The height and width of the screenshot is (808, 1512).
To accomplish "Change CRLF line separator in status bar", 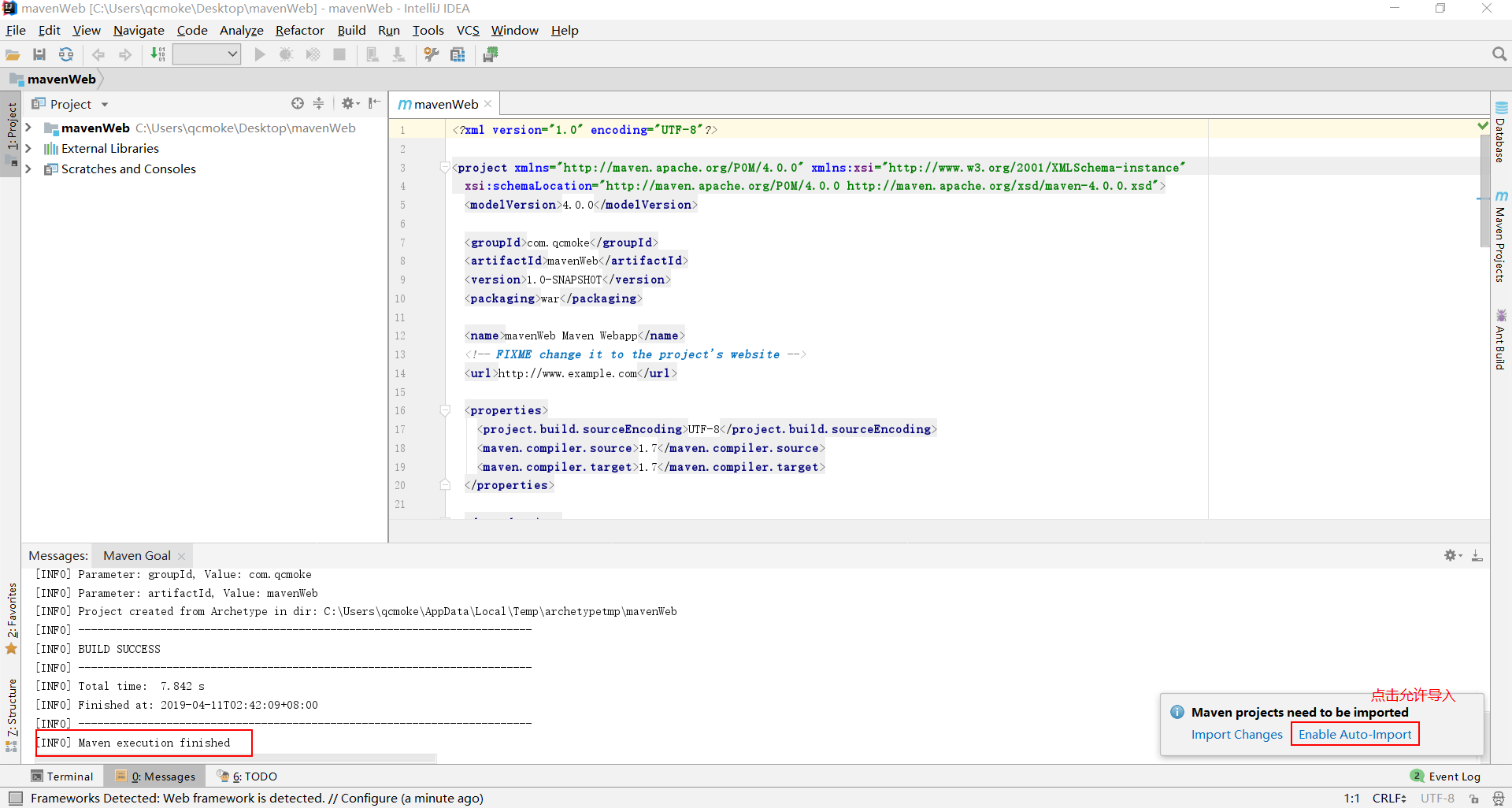I will tap(1389, 798).
